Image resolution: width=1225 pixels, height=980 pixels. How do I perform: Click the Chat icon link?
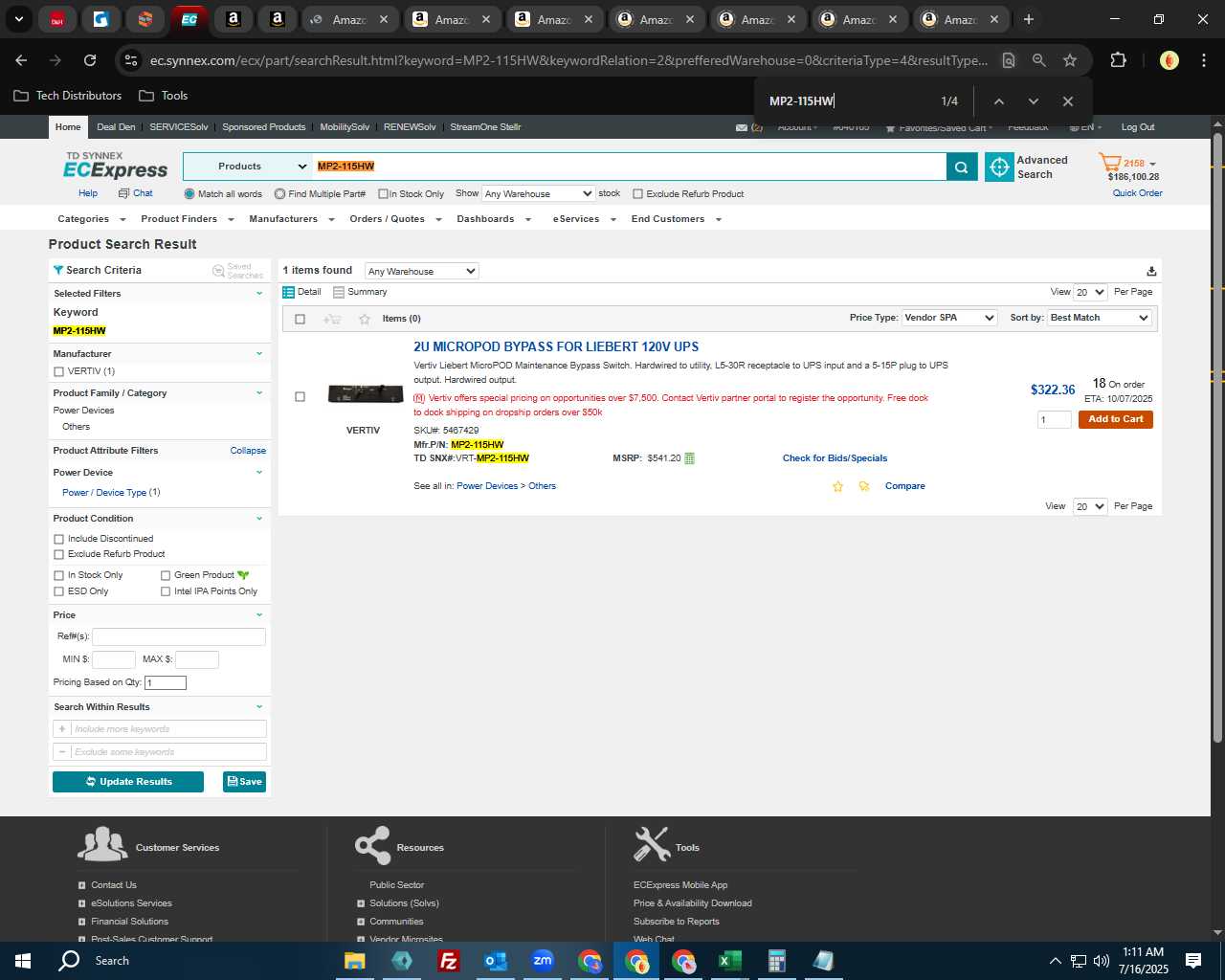point(135,193)
